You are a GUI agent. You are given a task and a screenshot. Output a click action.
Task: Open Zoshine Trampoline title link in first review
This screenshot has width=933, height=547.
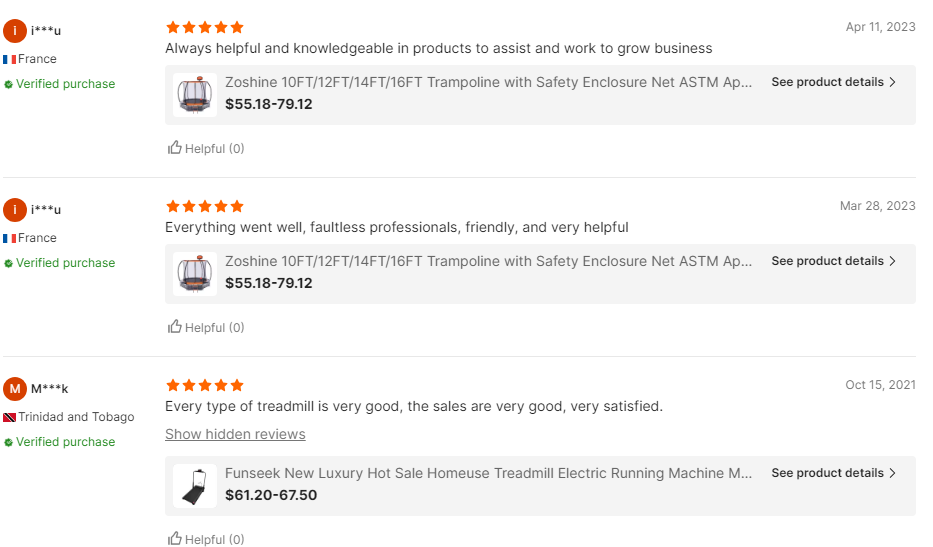pos(488,82)
